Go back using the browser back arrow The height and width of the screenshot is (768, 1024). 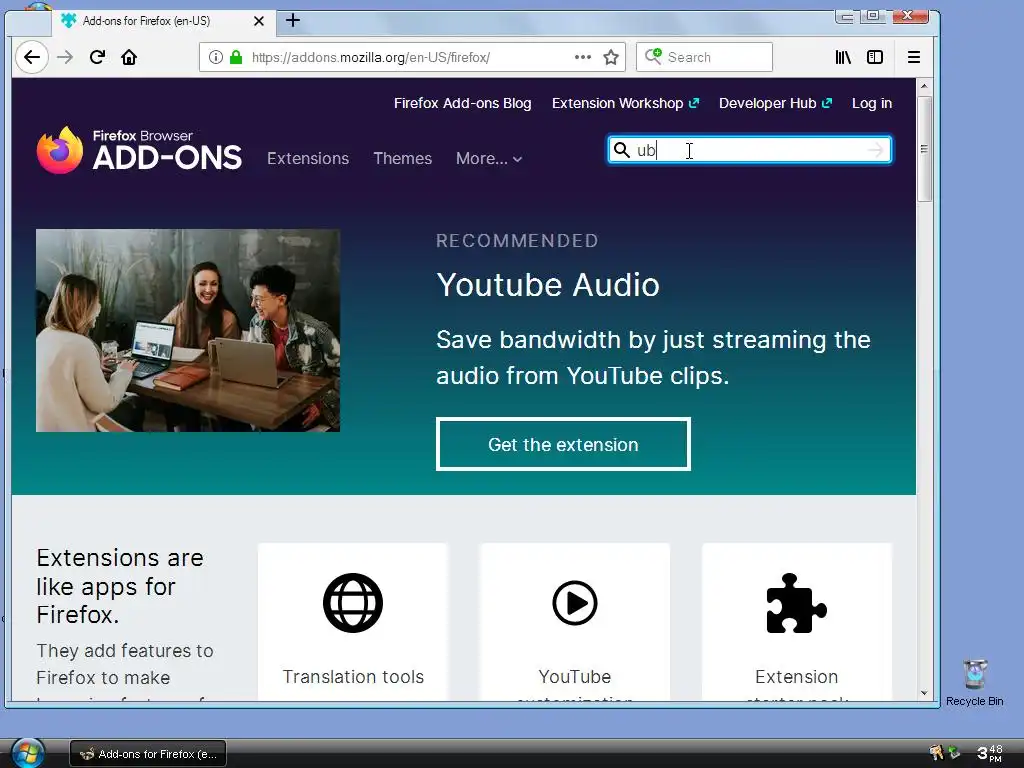coord(31,57)
